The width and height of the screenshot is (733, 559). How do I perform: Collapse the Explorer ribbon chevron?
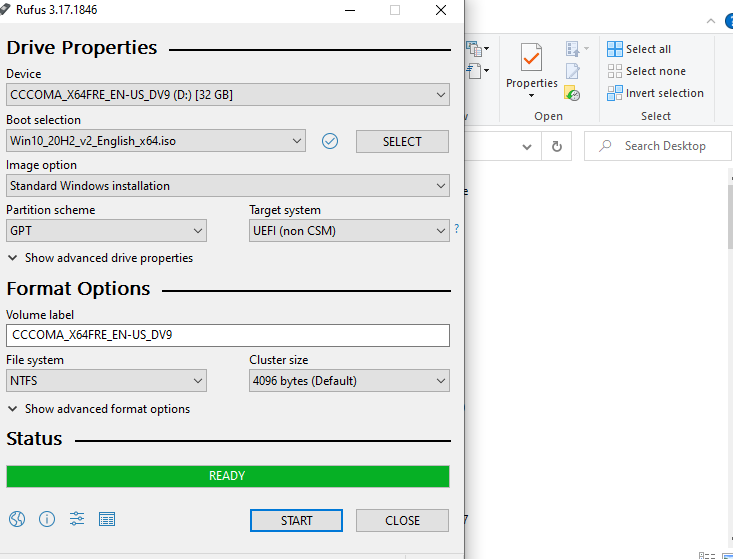711,21
